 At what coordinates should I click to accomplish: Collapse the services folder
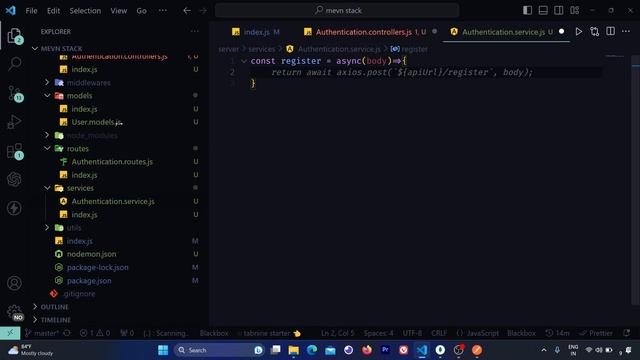[47, 188]
